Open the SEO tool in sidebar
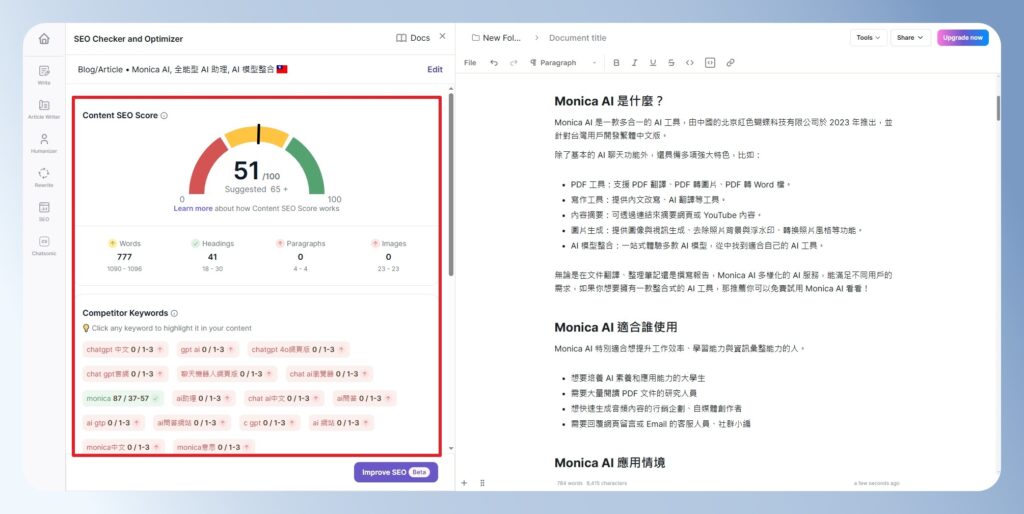Image resolution: width=1024 pixels, height=514 pixels. coord(44,211)
